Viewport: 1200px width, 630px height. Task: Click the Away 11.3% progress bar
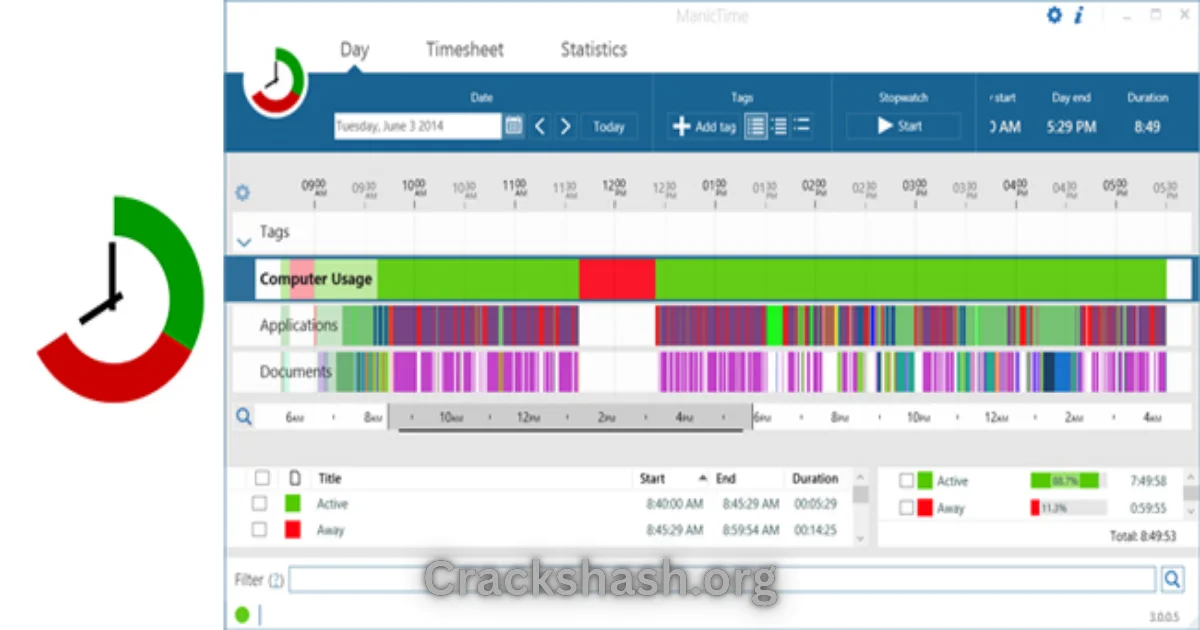(1068, 507)
